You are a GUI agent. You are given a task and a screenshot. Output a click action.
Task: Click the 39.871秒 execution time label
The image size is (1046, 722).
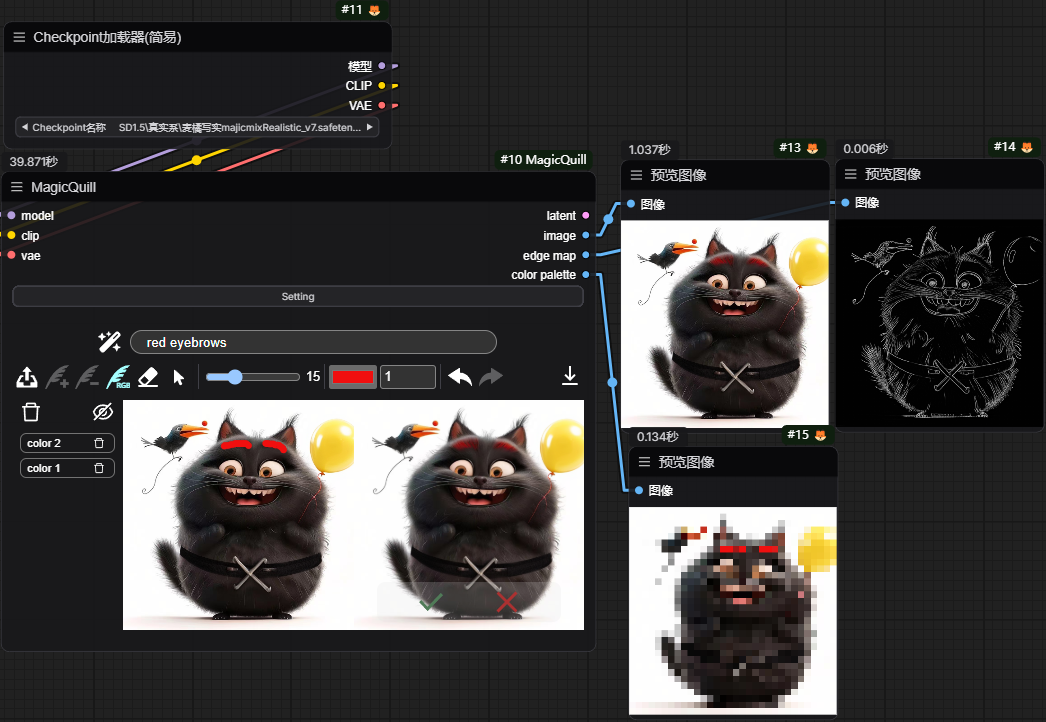pos(33,161)
